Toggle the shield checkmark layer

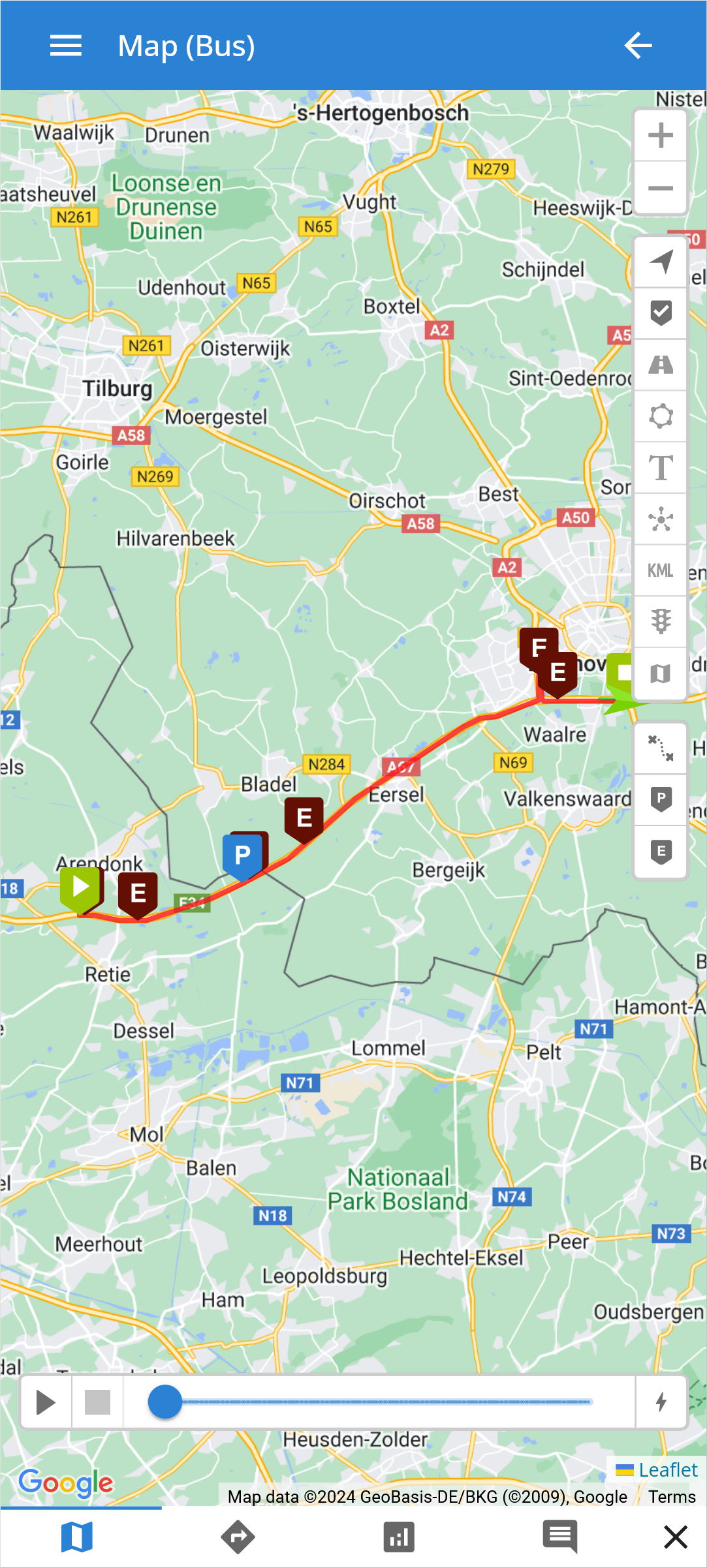(661, 313)
